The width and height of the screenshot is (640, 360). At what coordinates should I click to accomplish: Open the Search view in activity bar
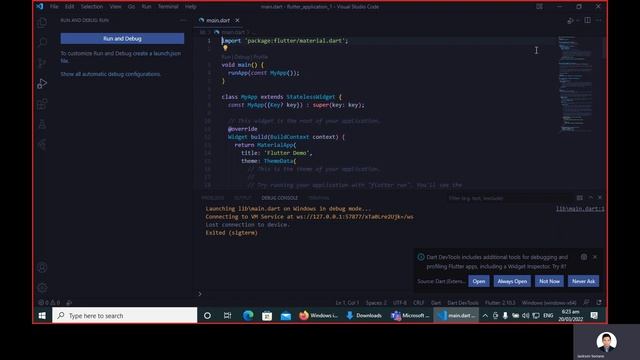(42, 42)
